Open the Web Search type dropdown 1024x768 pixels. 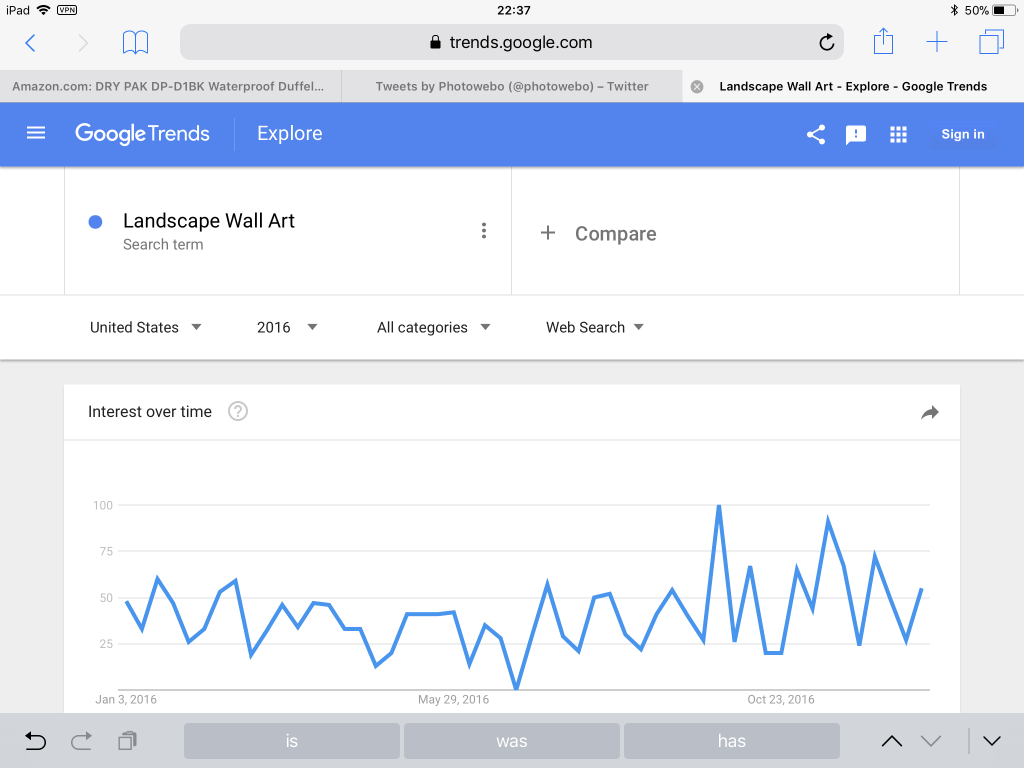[595, 327]
